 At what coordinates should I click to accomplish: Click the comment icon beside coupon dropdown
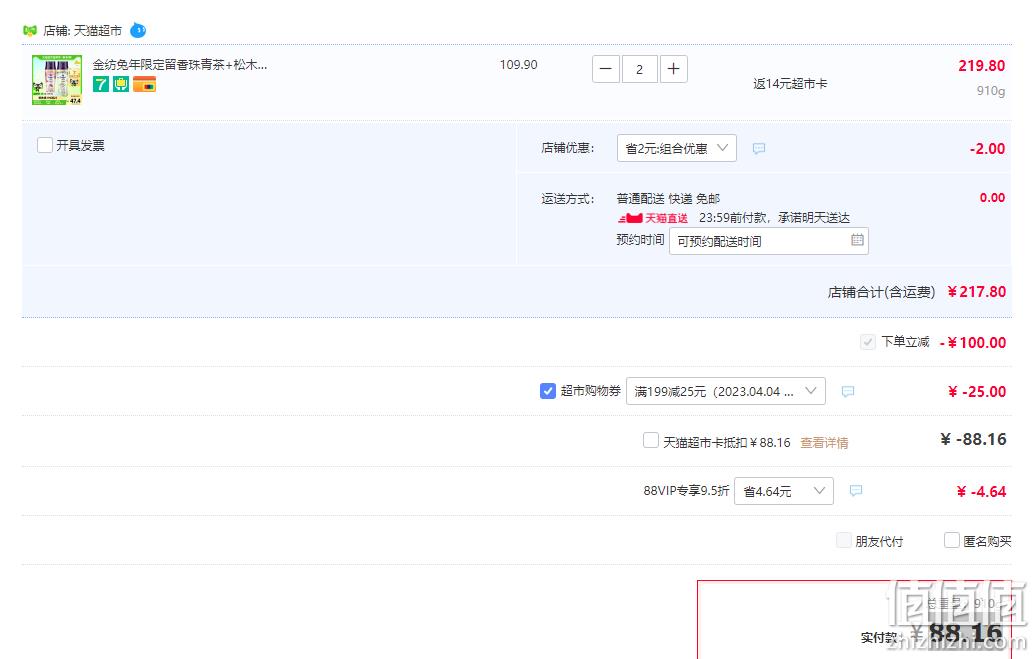(848, 391)
